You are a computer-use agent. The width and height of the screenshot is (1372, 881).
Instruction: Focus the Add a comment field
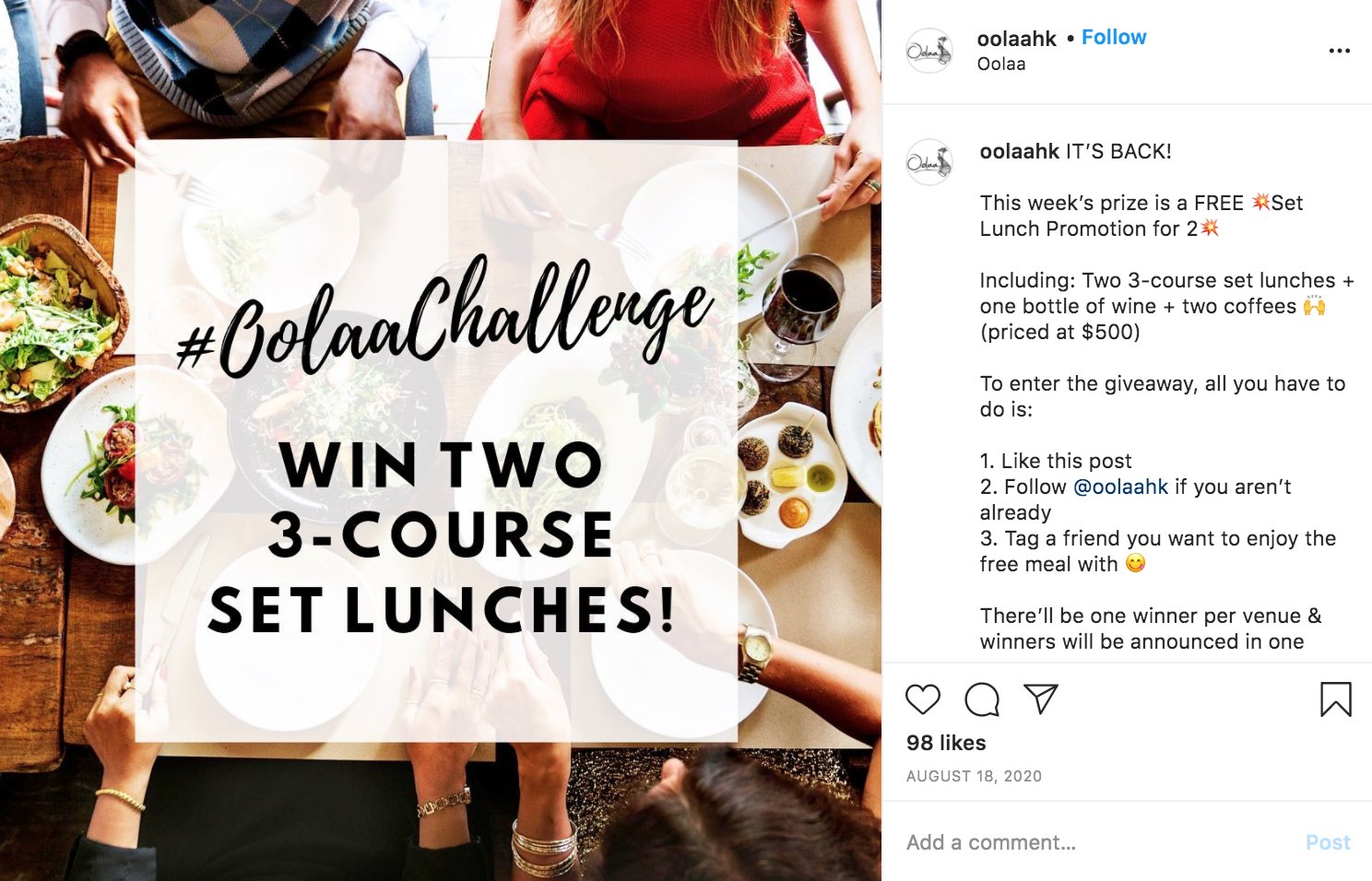click(x=1097, y=842)
